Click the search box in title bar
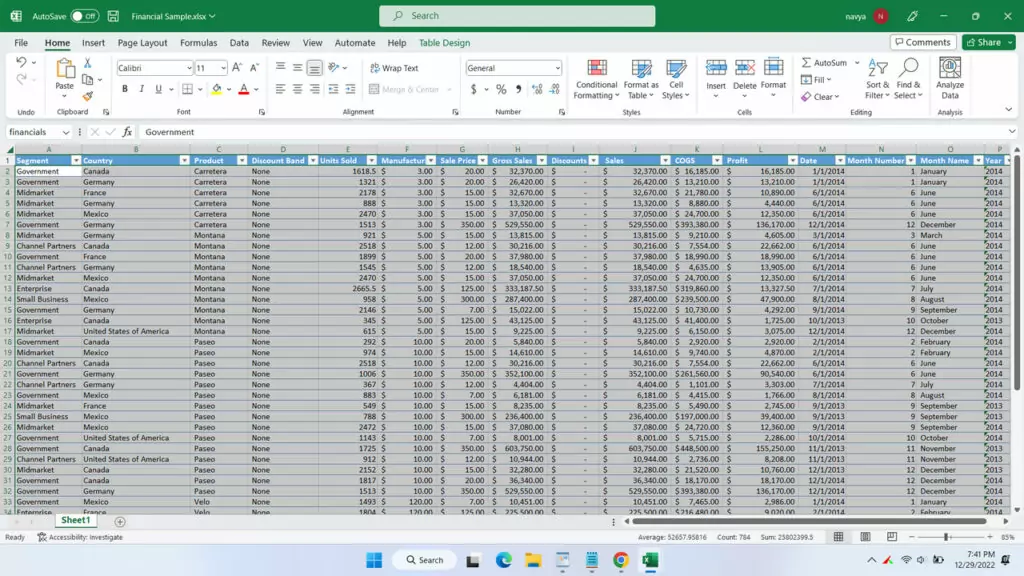 click(517, 16)
